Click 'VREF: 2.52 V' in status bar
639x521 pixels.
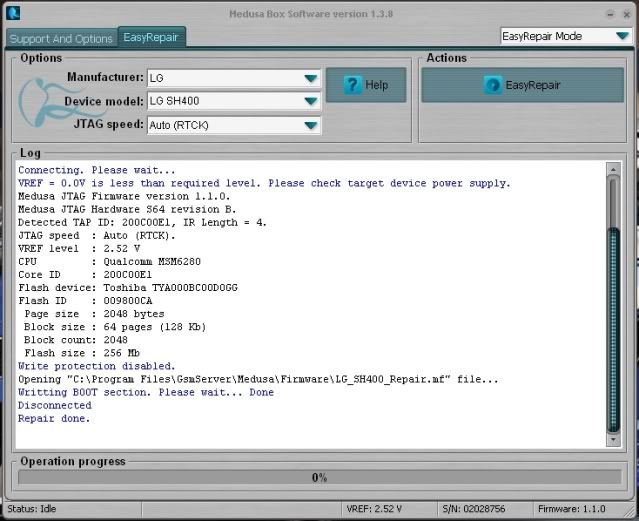tap(374, 509)
